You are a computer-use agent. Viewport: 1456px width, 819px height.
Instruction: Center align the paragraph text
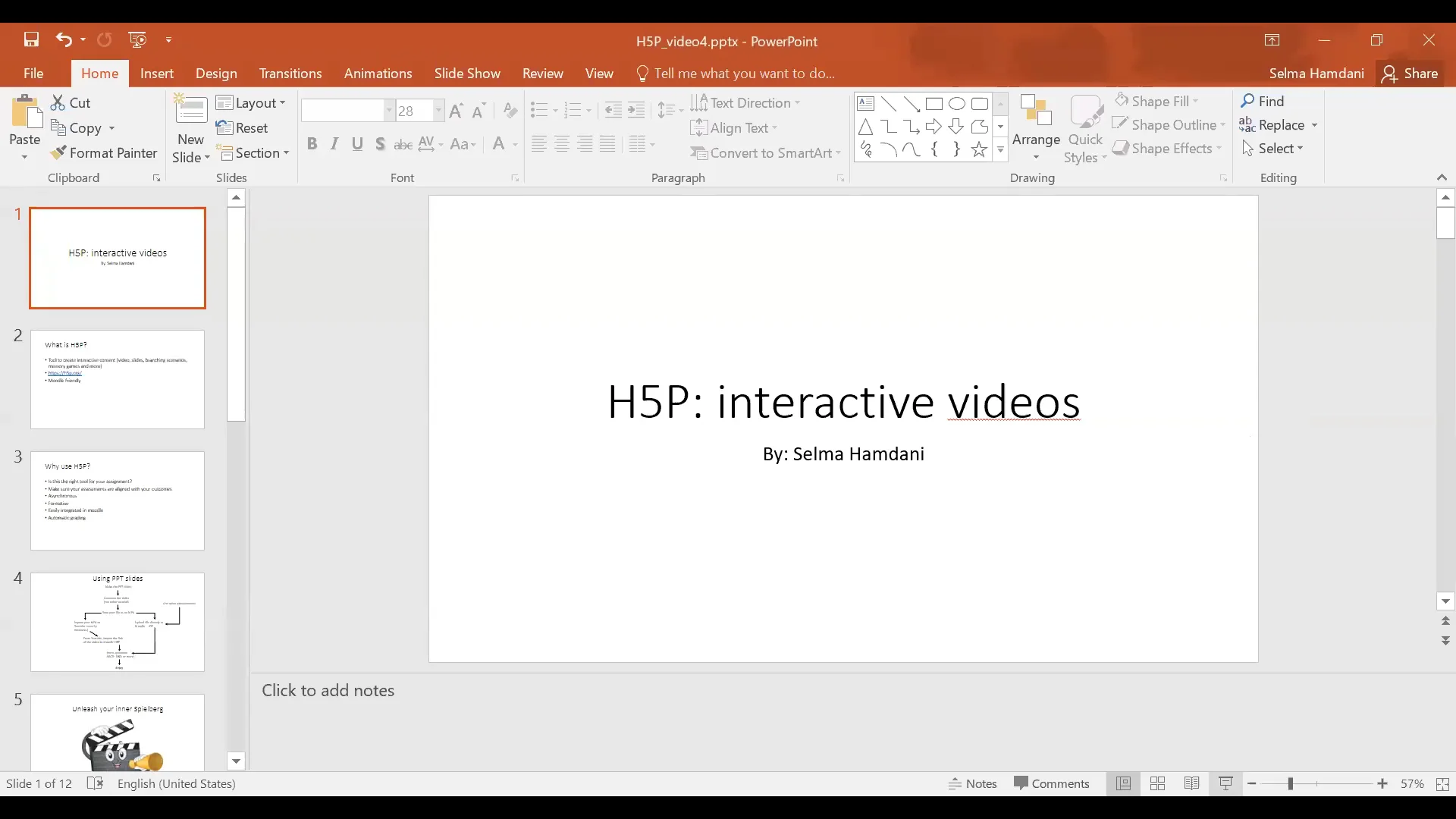pos(562,144)
